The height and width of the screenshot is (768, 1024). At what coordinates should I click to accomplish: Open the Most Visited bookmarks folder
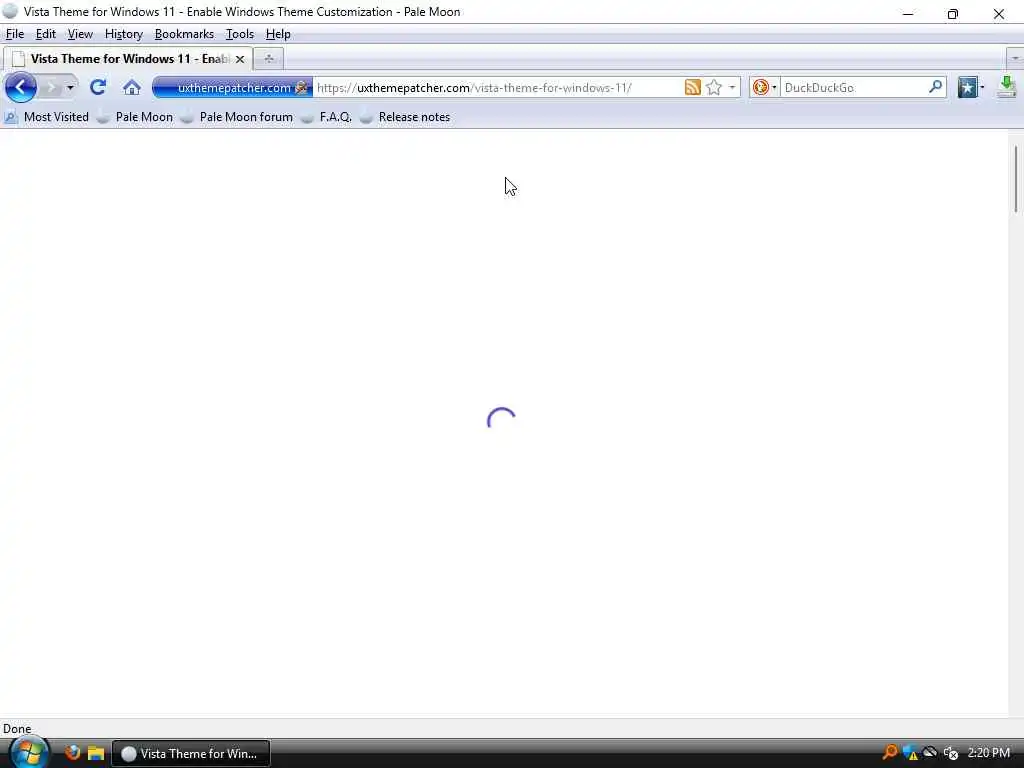click(46, 117)
